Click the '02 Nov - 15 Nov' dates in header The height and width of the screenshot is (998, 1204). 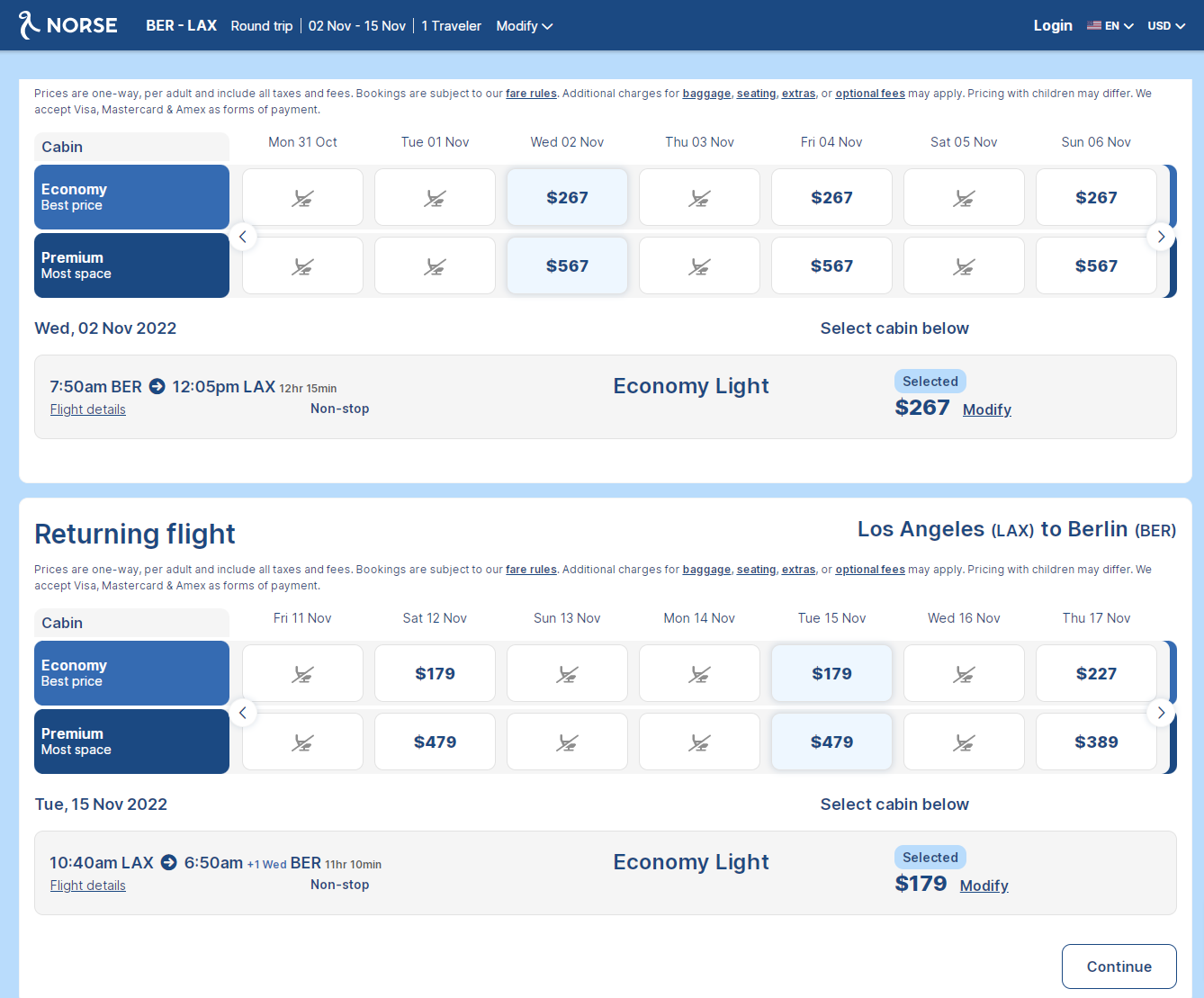click(x=357, y=26)
